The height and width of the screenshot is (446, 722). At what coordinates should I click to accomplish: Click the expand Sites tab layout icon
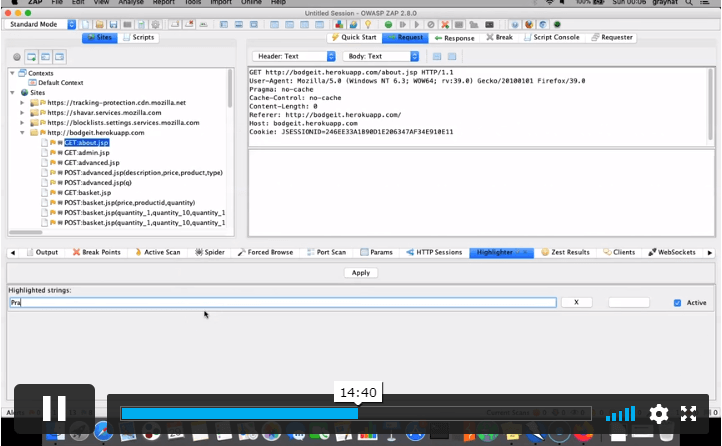click(x=224, y=24)
